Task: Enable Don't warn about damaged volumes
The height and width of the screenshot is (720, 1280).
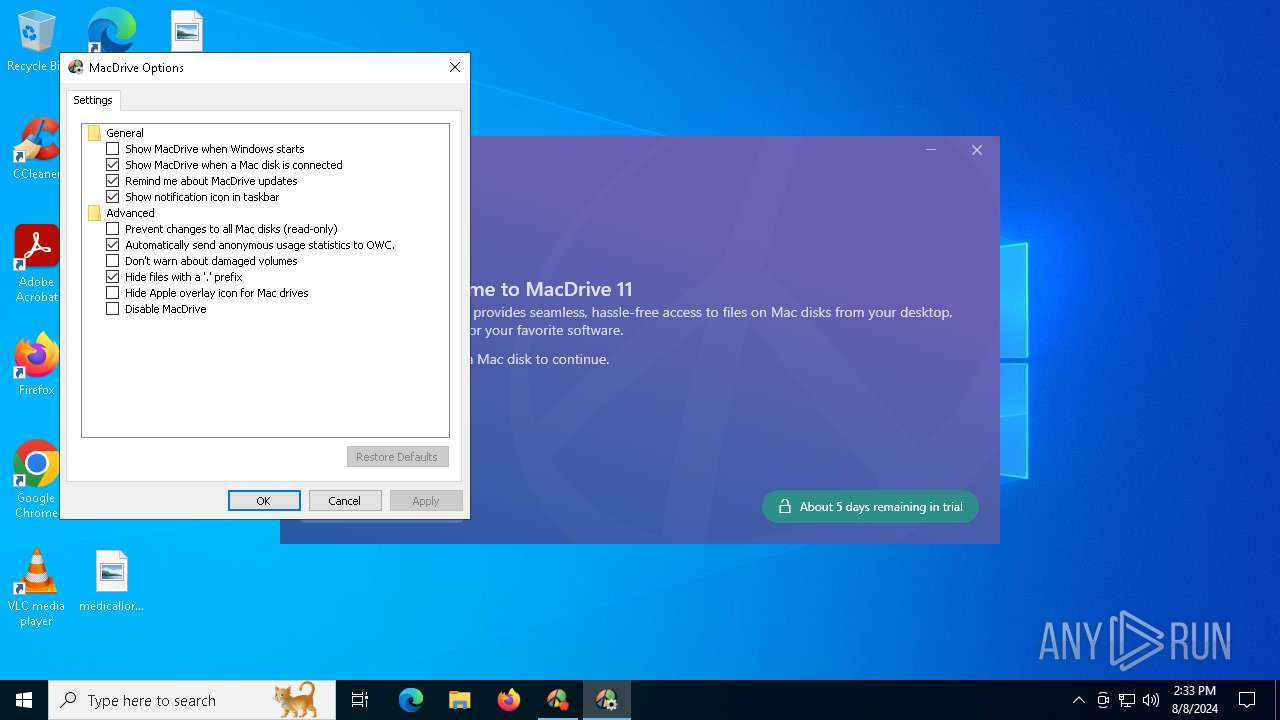Action: 112,261
